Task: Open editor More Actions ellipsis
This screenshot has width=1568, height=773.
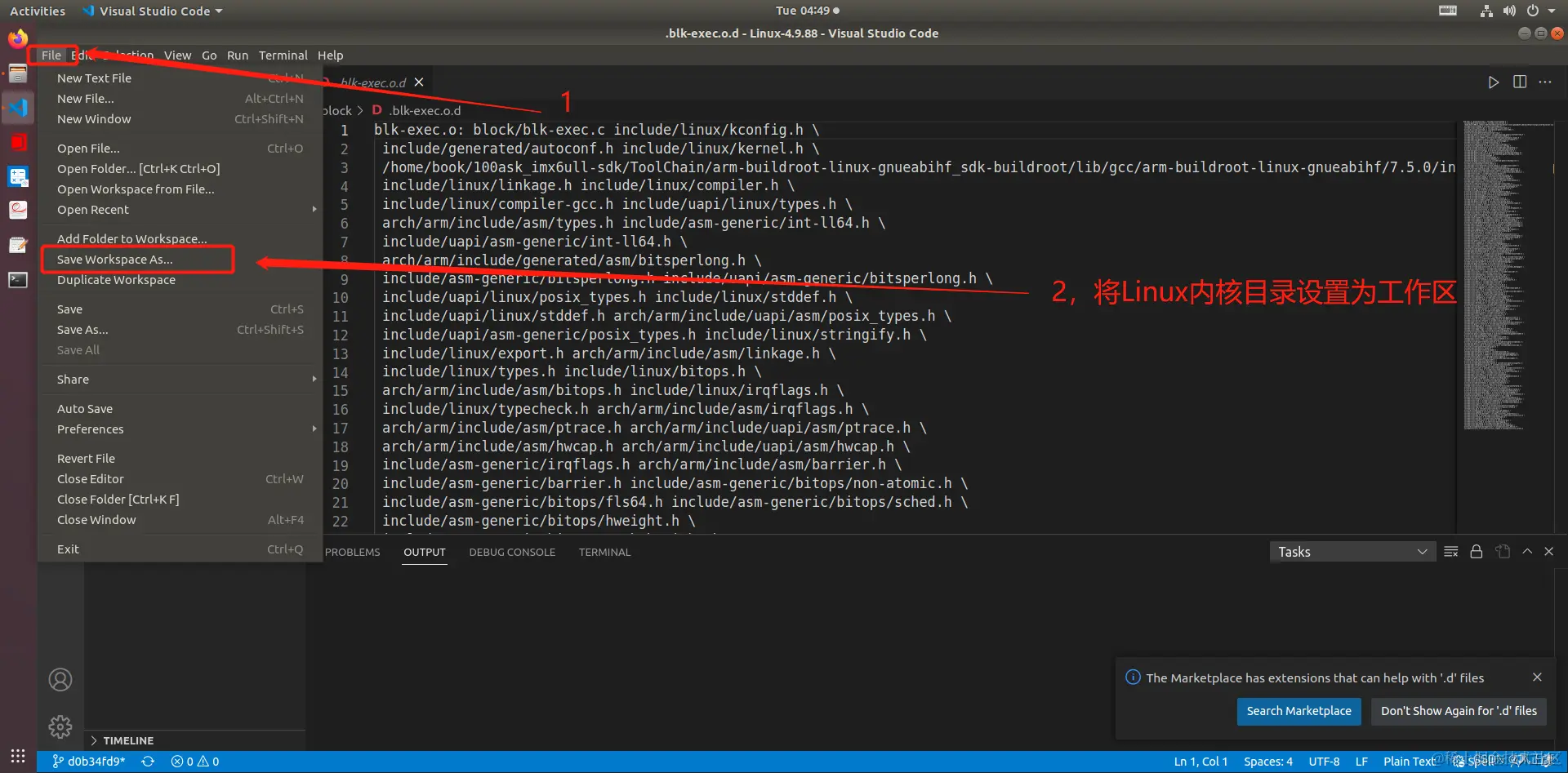Action: (1545, 82)
